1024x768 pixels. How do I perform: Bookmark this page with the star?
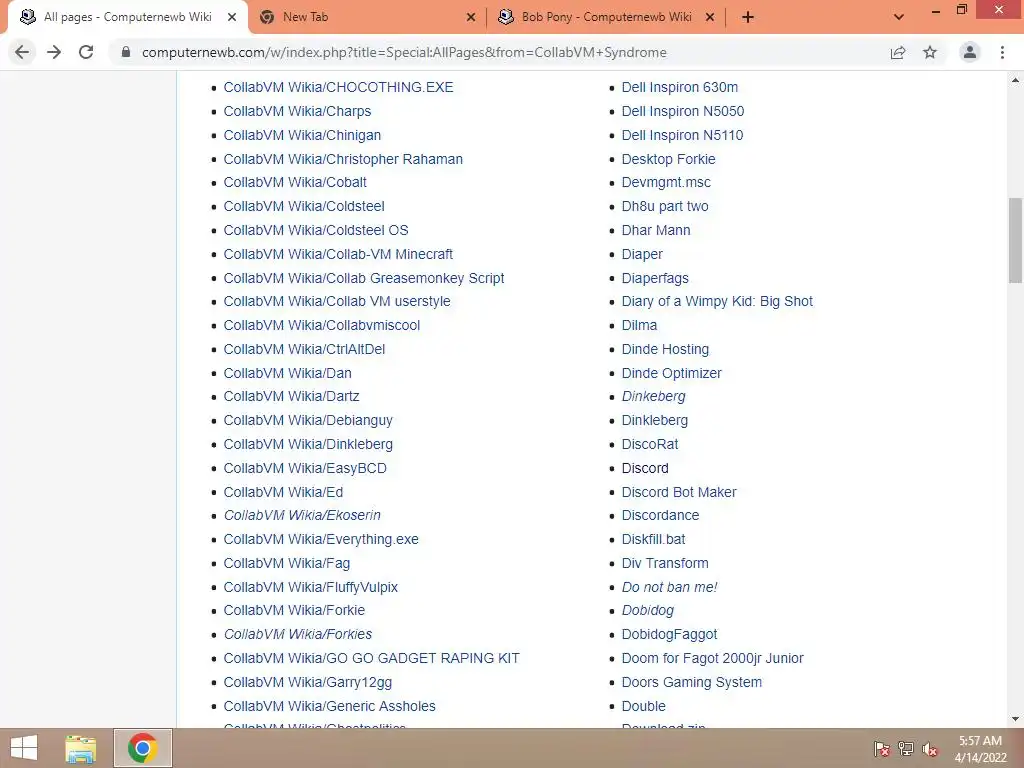tap(930, 52)
